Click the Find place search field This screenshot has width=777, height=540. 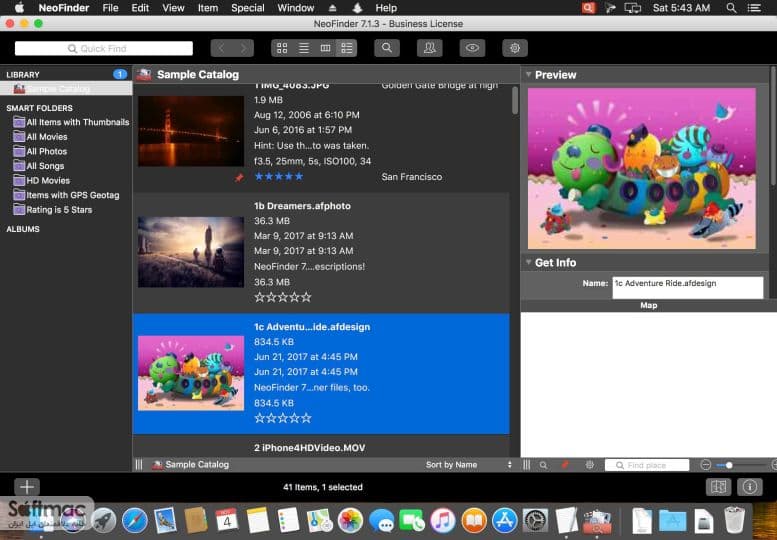(x=647, y=465)
